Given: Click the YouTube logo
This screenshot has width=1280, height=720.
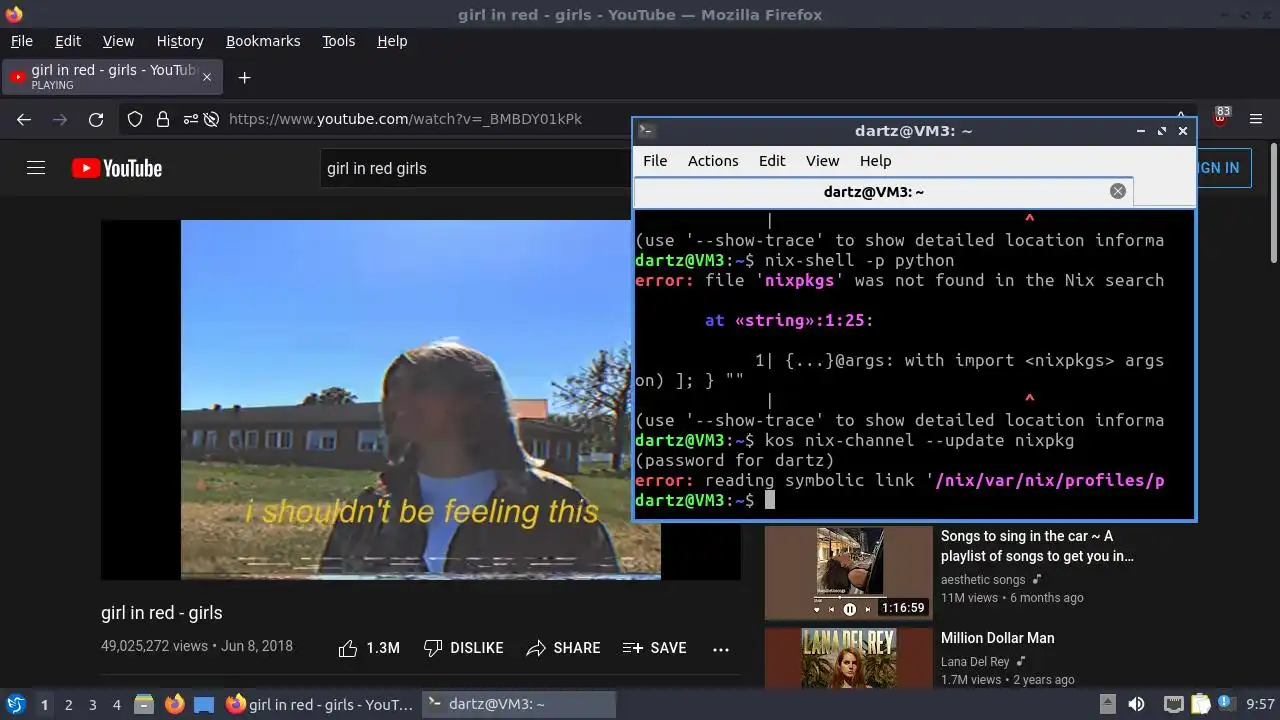Looking at the screenshot, I should 117,168.
